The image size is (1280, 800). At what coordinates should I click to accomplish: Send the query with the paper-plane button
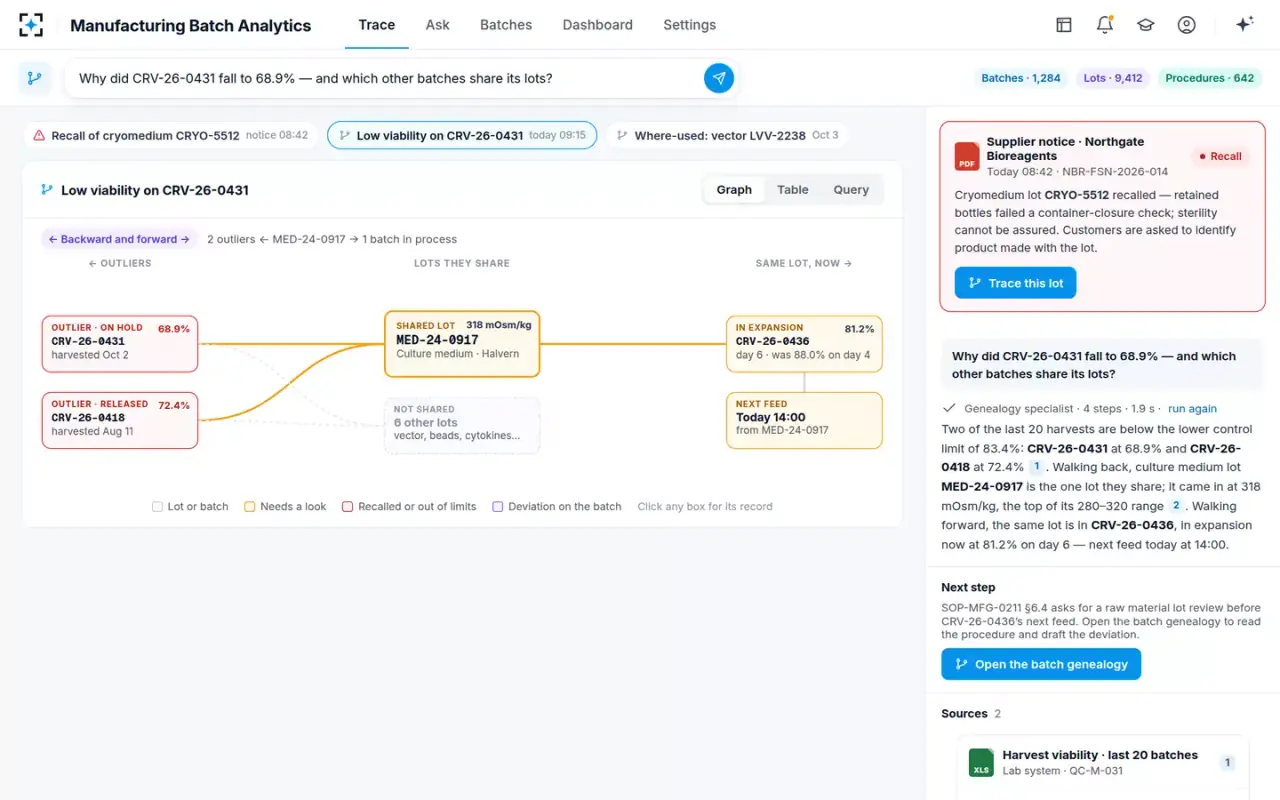719,78
